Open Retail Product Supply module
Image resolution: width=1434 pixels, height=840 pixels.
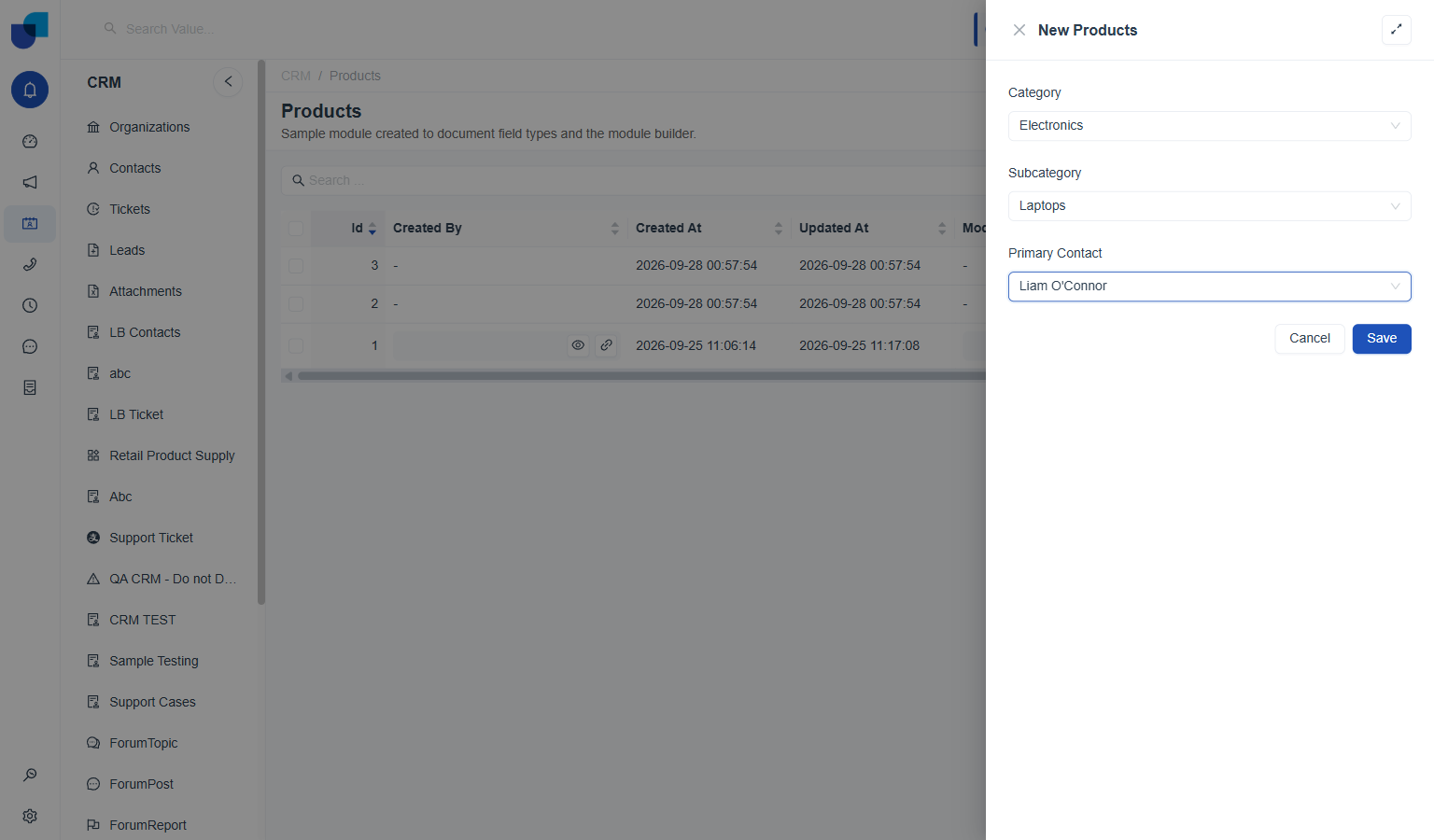click(x=172, y=455)
